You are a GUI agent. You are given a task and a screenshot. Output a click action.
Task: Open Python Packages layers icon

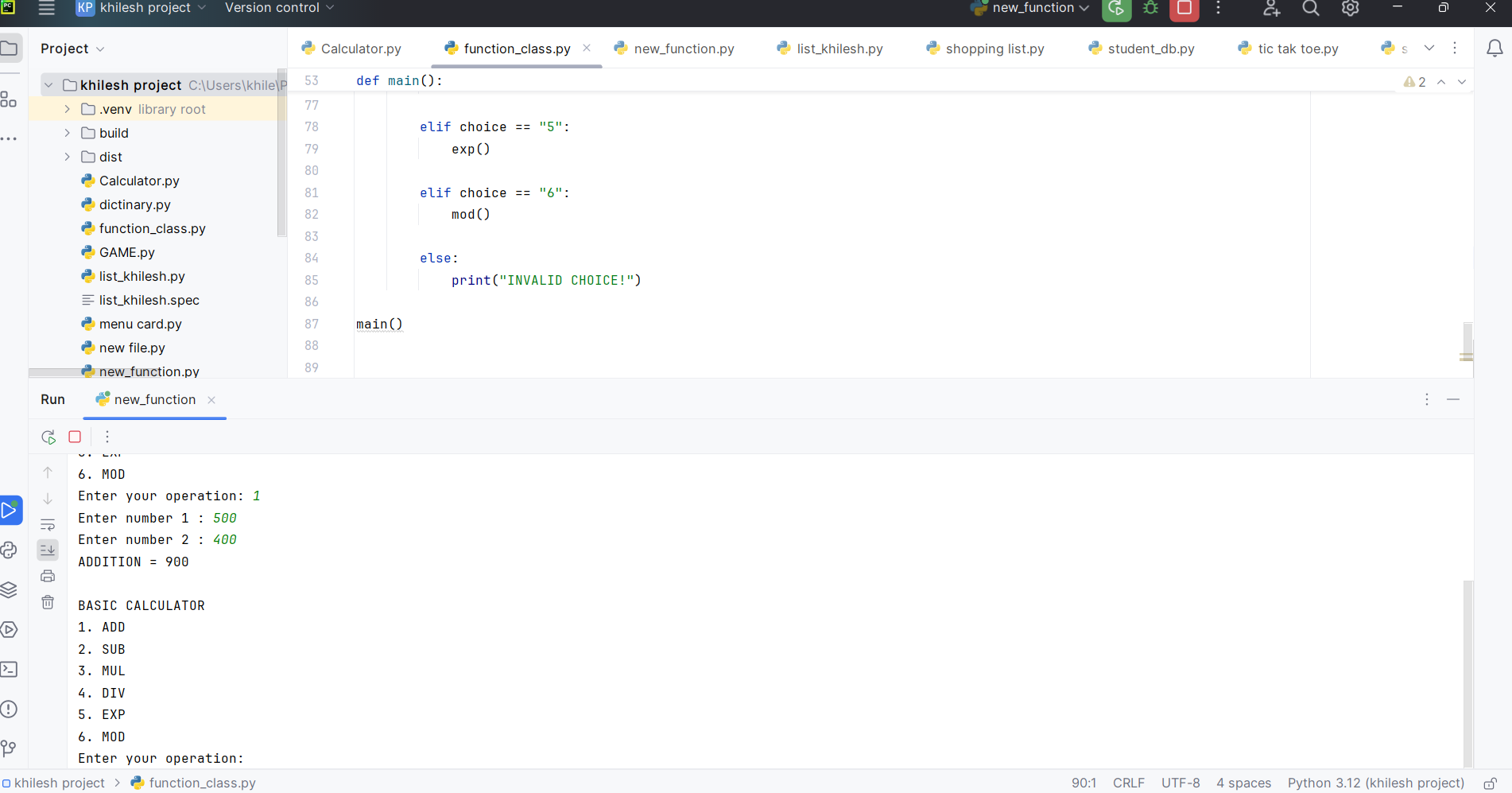point(9,589)
